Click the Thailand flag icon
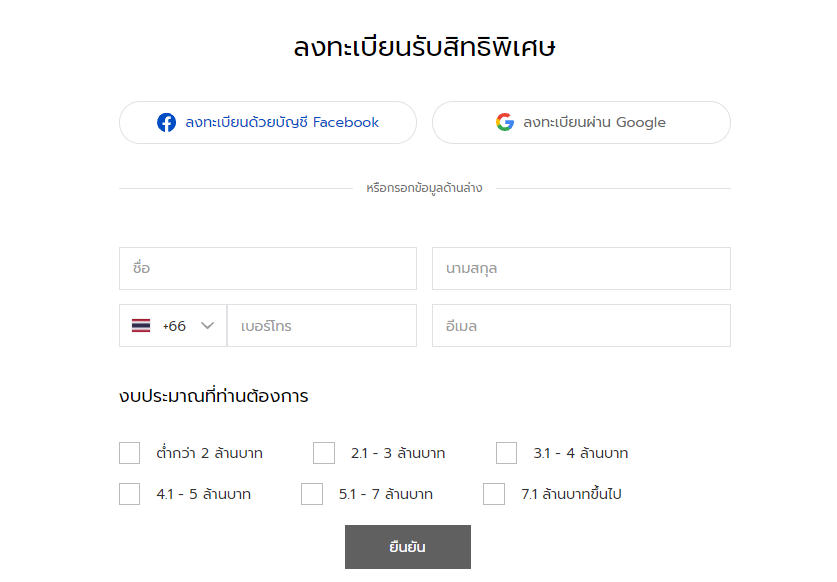 tap(141, 326)
